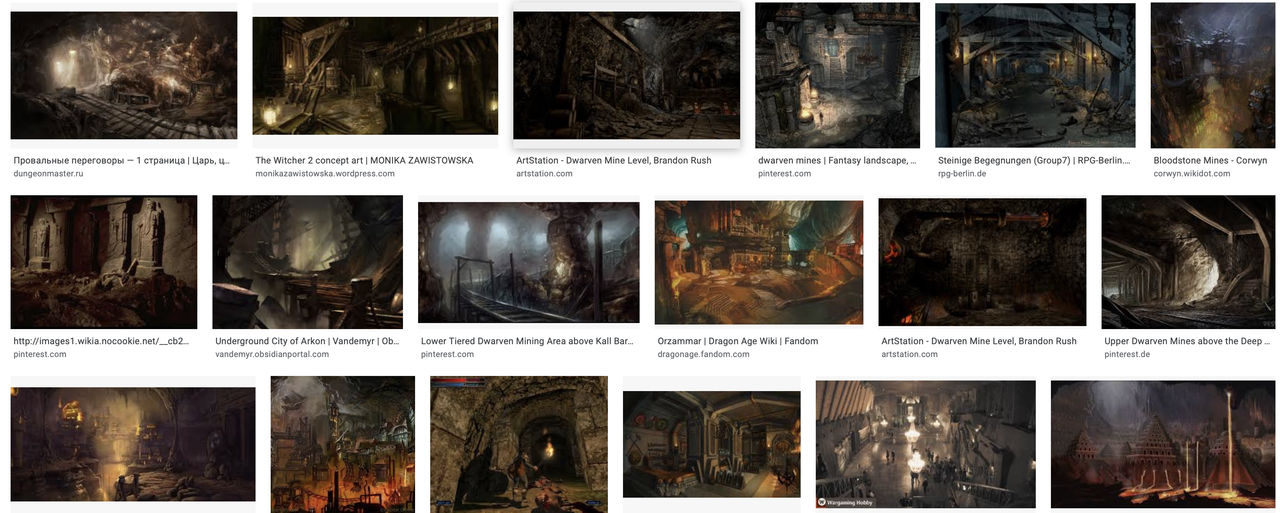Open the dwarven mines Fantasy landscape thumbnail

(x=837, y=75)
